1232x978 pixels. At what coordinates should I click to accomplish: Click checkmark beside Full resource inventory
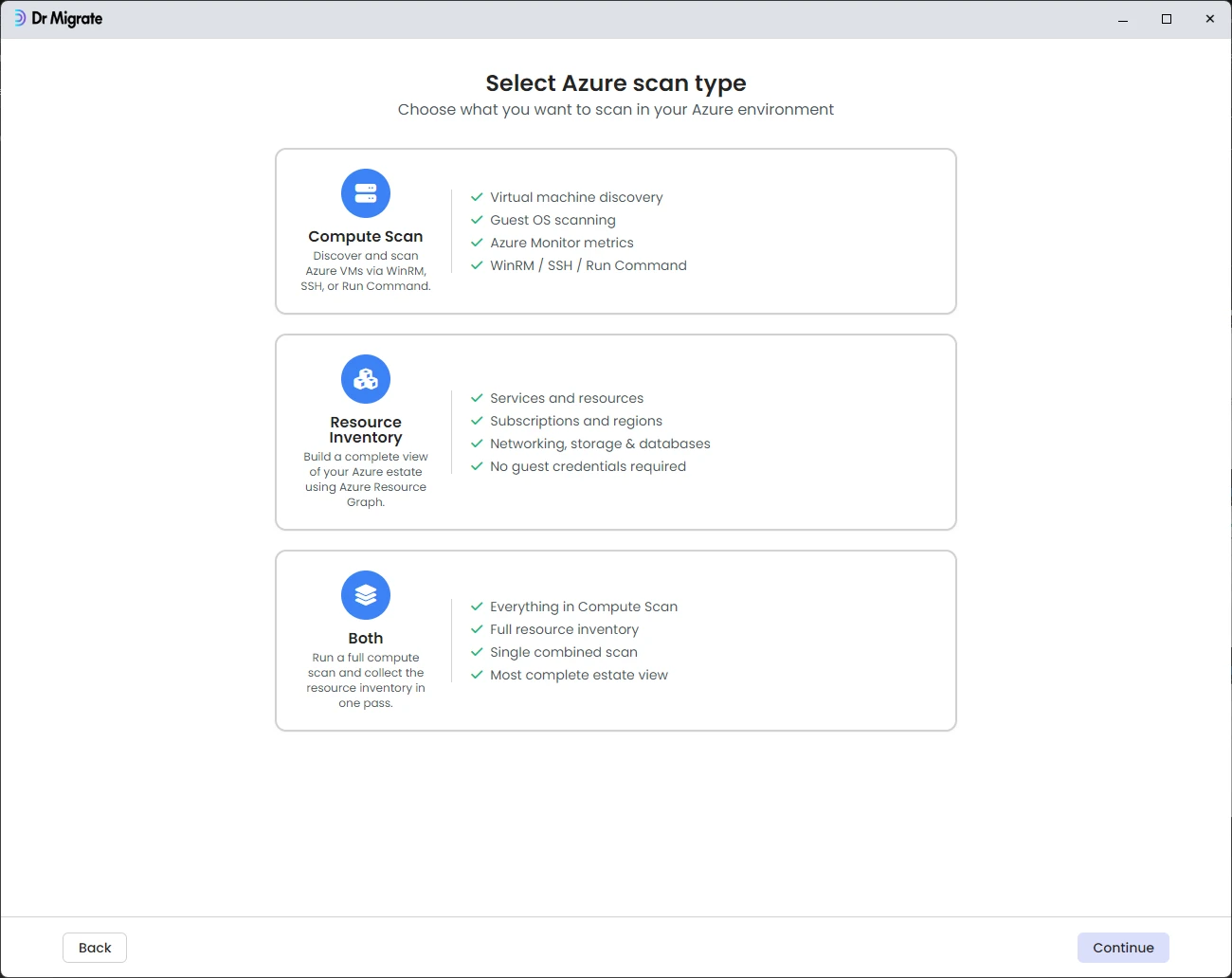click(x=477, y=629)
